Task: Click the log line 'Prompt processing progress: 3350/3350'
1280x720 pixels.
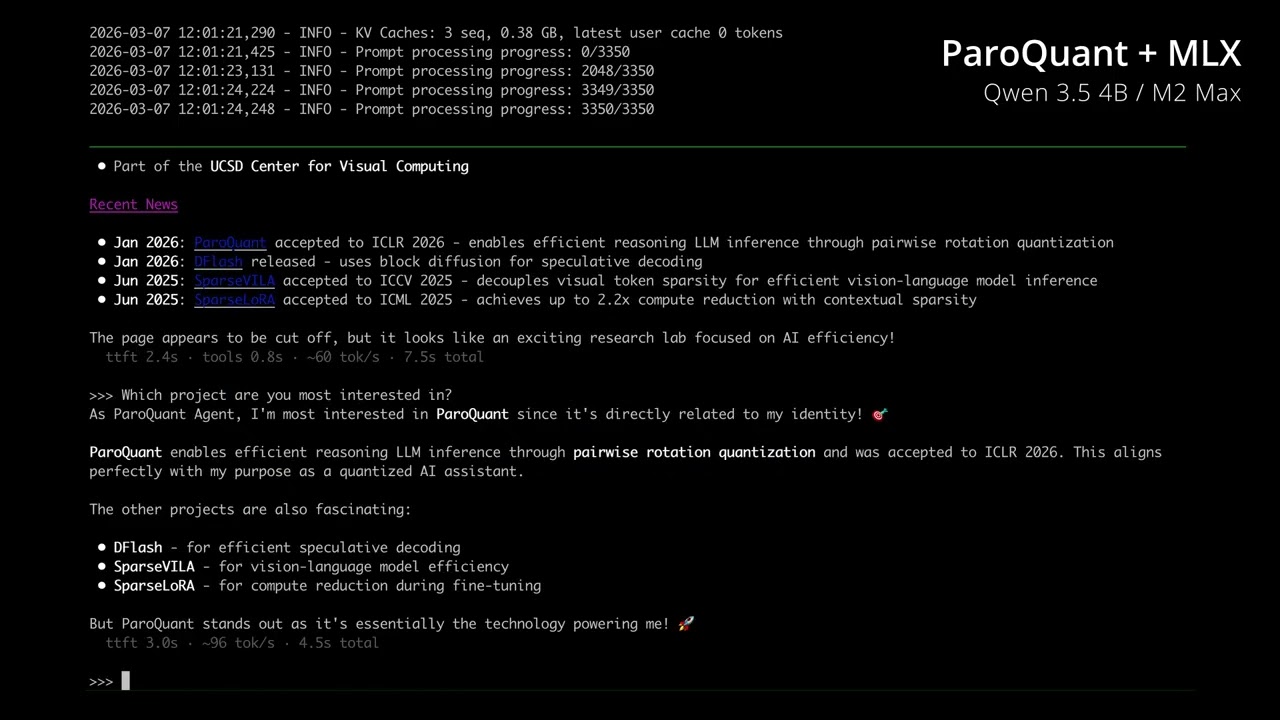Action: pyautogui.click(x=371, y=109)
